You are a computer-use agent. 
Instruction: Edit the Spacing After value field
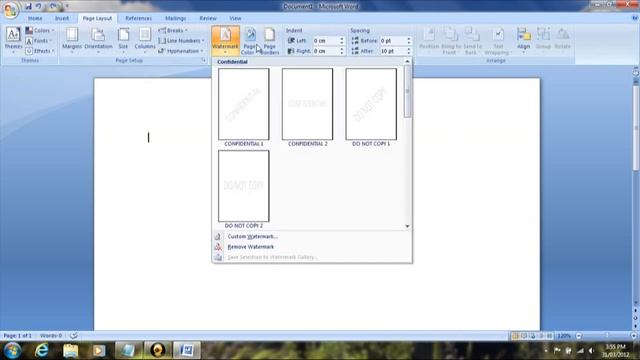(393, 51)
